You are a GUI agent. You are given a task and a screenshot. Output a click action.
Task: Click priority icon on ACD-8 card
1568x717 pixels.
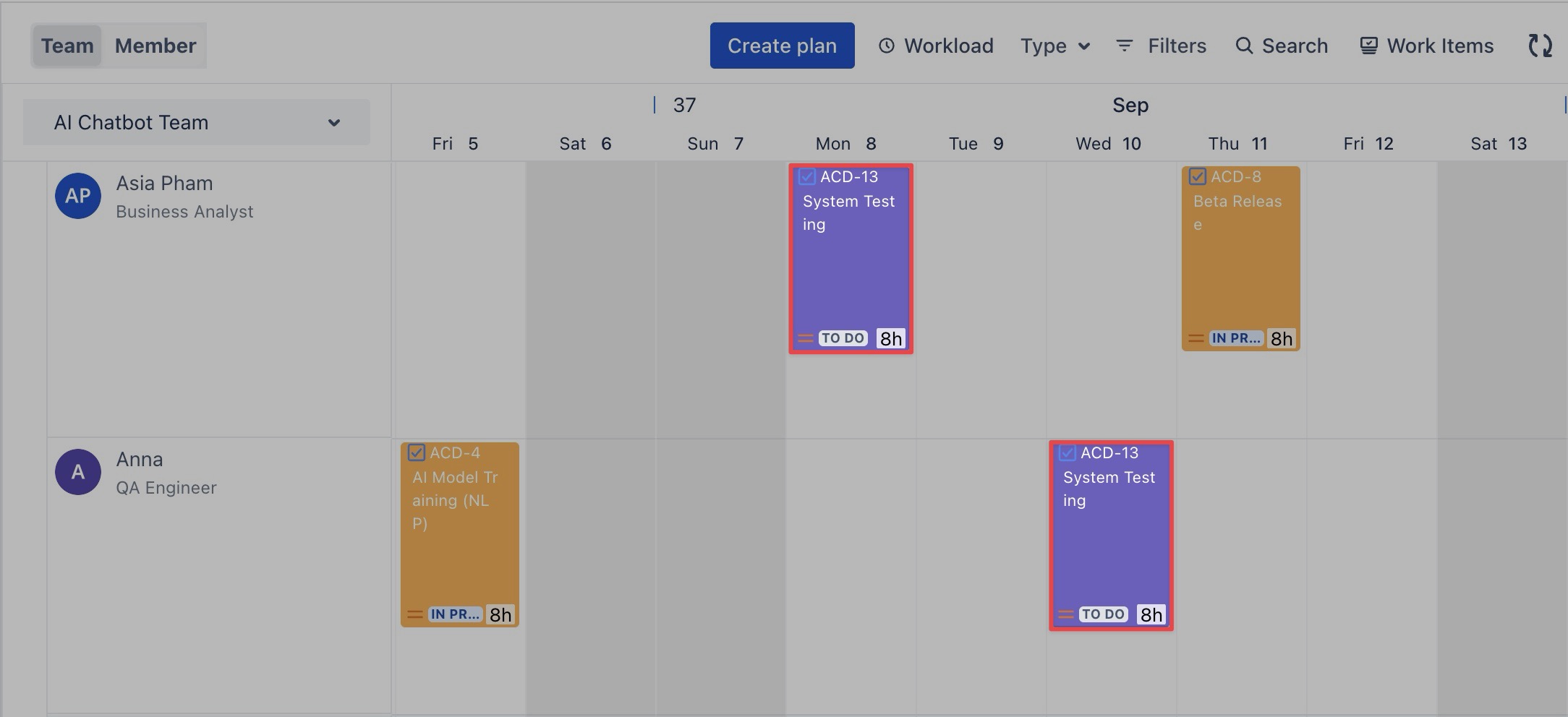coord(1196,338)
